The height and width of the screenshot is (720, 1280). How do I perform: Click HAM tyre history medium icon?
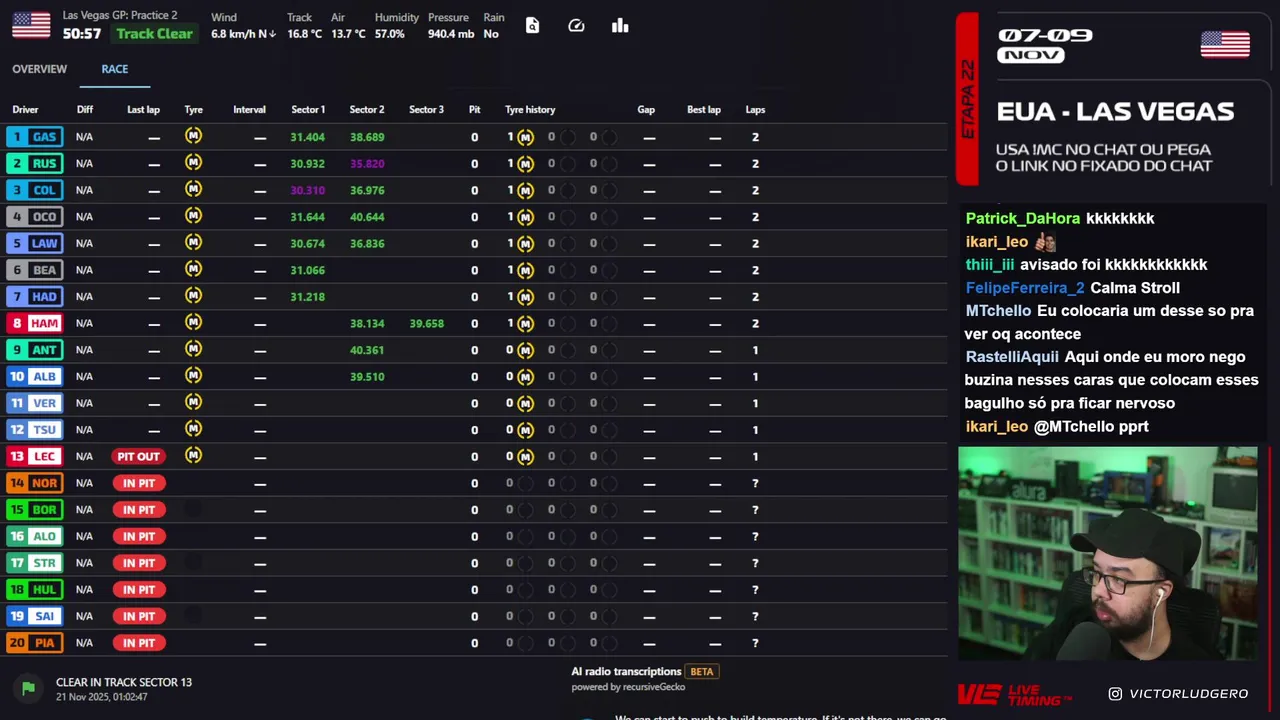coord(525,323)
